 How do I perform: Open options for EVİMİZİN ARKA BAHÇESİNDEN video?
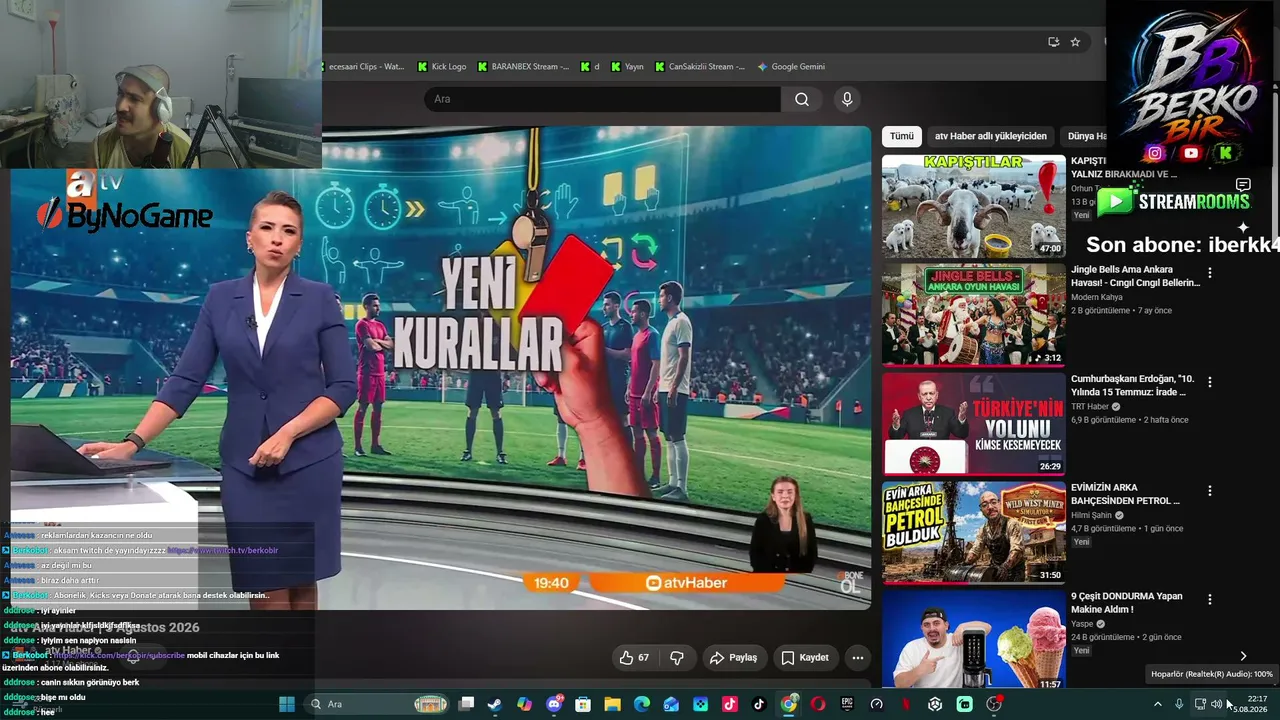pos(1209,491)
